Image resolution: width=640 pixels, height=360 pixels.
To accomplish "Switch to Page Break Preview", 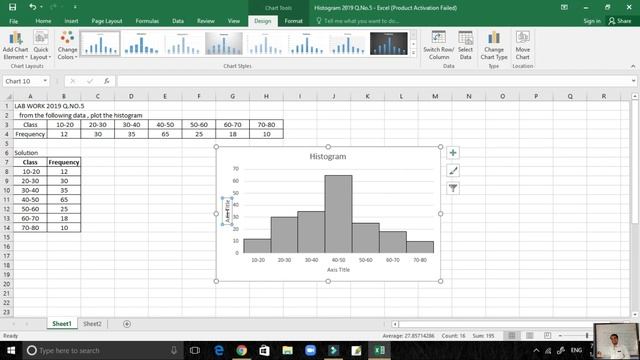I will pos(547,336).
